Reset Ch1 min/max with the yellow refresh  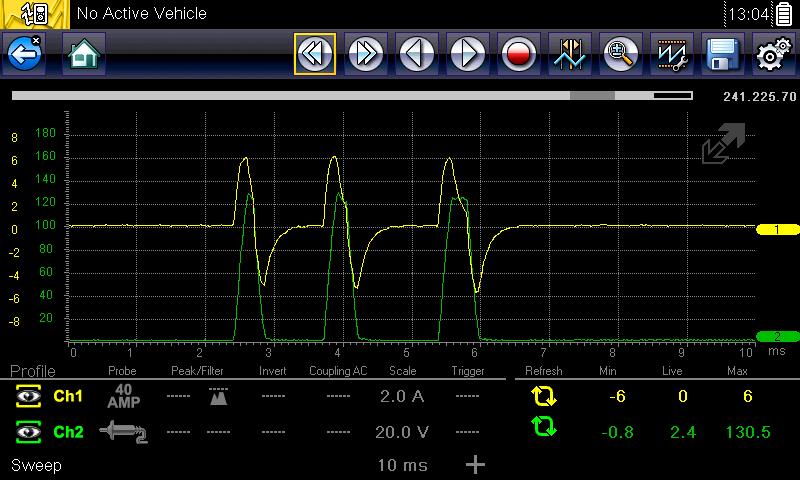[544, 397]
